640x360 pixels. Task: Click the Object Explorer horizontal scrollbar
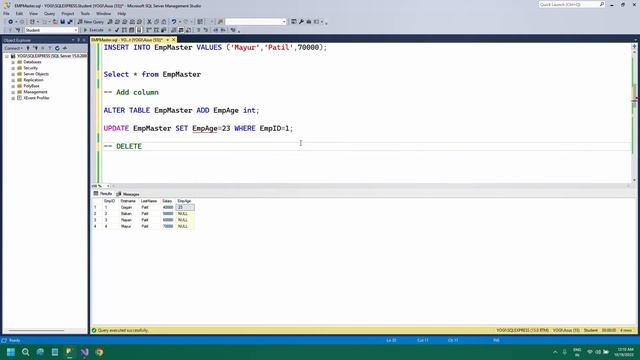pyautogui.click(x=36, y=330)
